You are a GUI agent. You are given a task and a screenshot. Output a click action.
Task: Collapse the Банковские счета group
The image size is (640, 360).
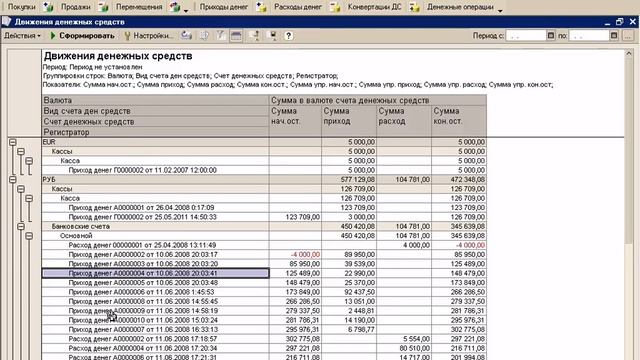pos(21,227)
